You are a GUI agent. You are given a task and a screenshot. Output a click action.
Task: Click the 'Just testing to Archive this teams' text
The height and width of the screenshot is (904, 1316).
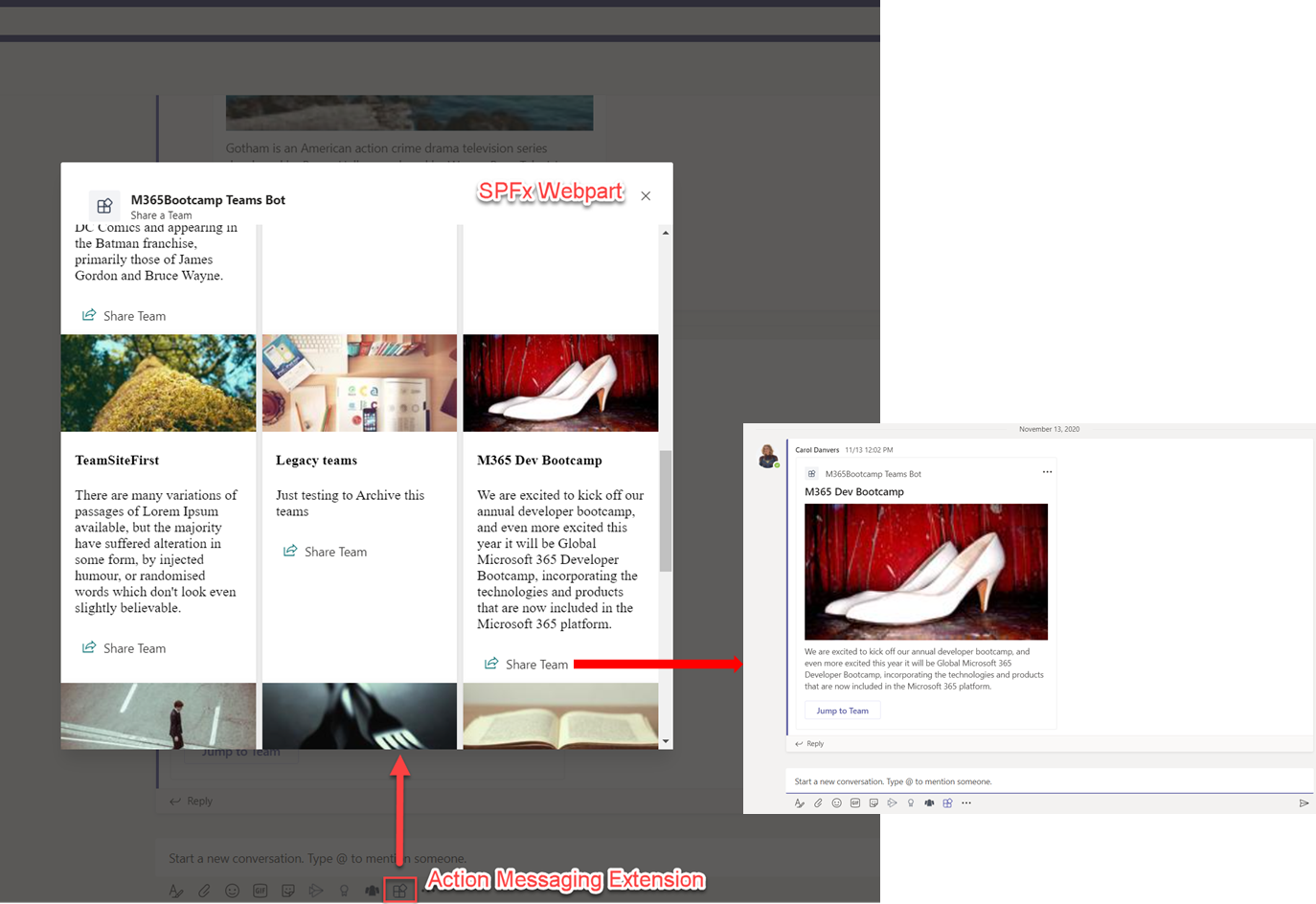coord(350,503)
